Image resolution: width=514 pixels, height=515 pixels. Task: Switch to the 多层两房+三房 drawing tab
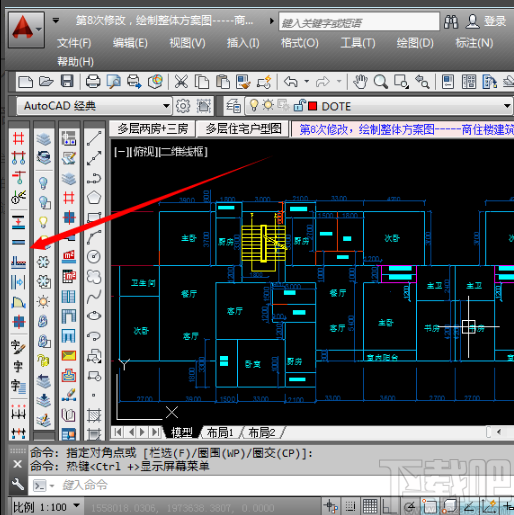coord(153,129)
